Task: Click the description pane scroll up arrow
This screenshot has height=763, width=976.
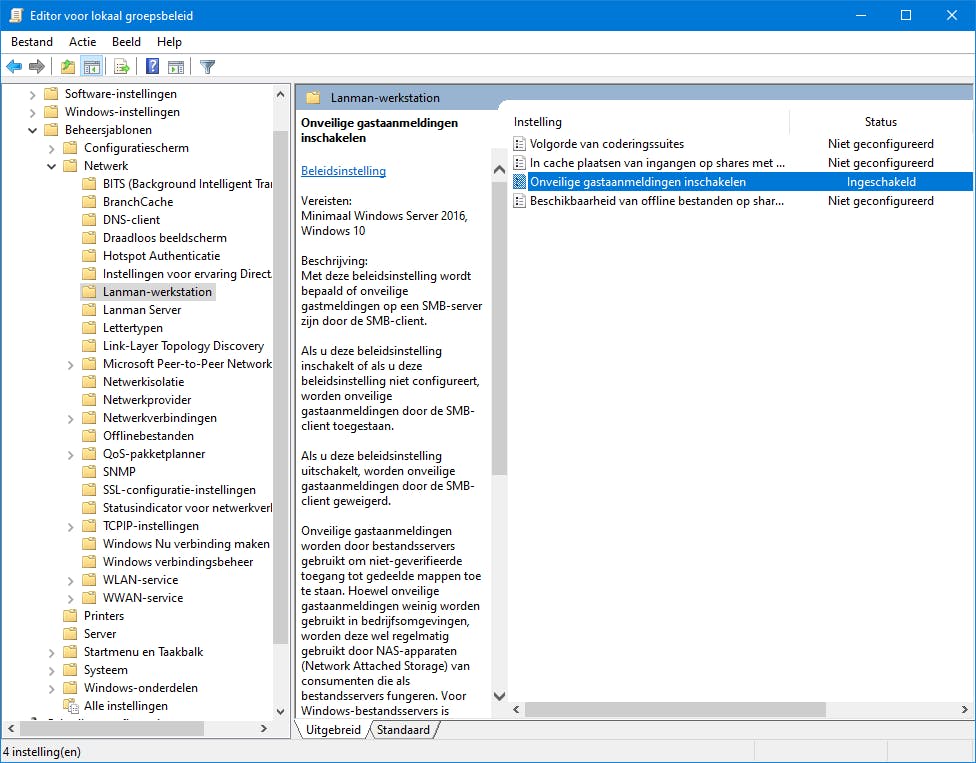Action: coord(499,169)
